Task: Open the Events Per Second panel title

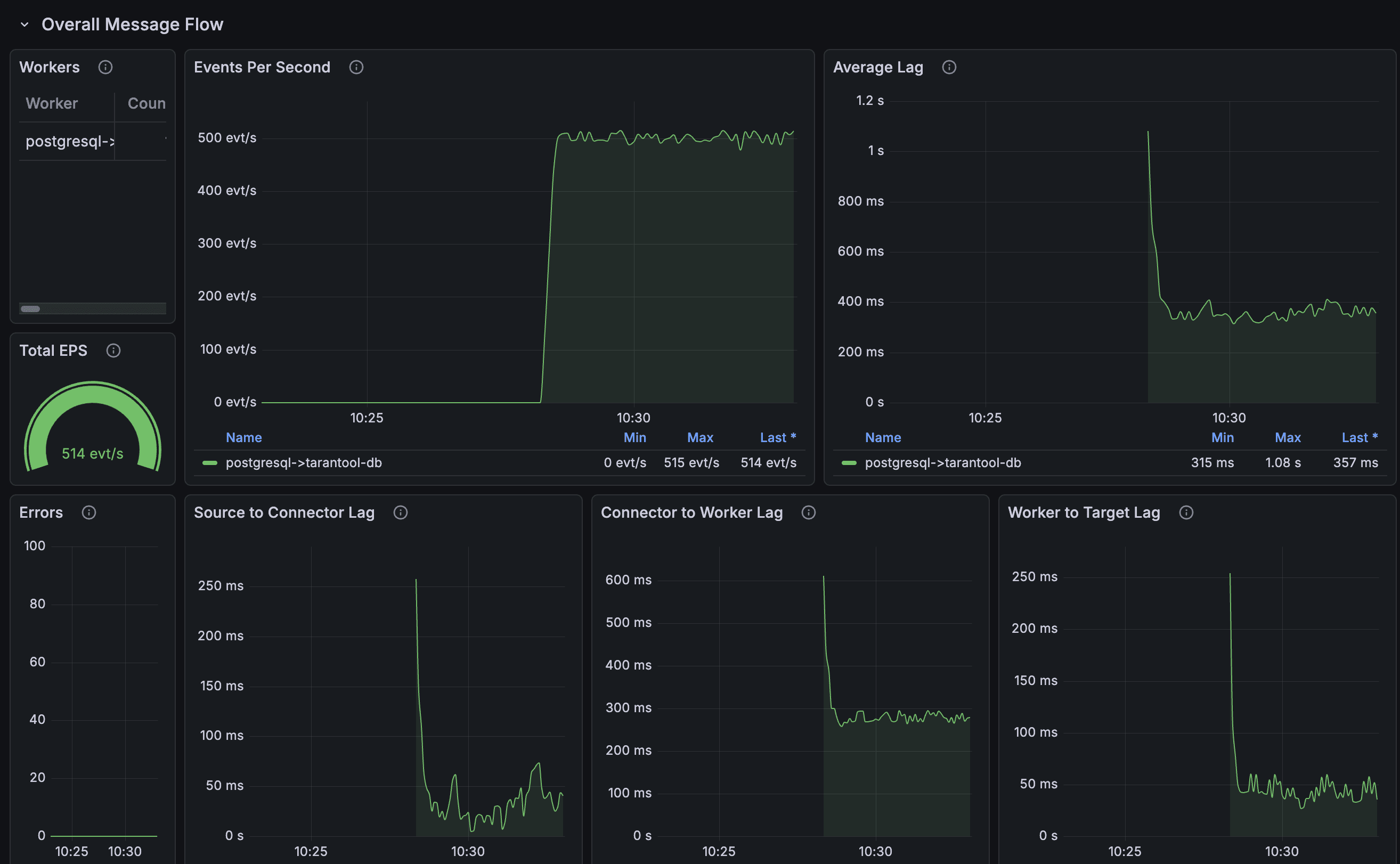Action: click(x=262, y=68)
